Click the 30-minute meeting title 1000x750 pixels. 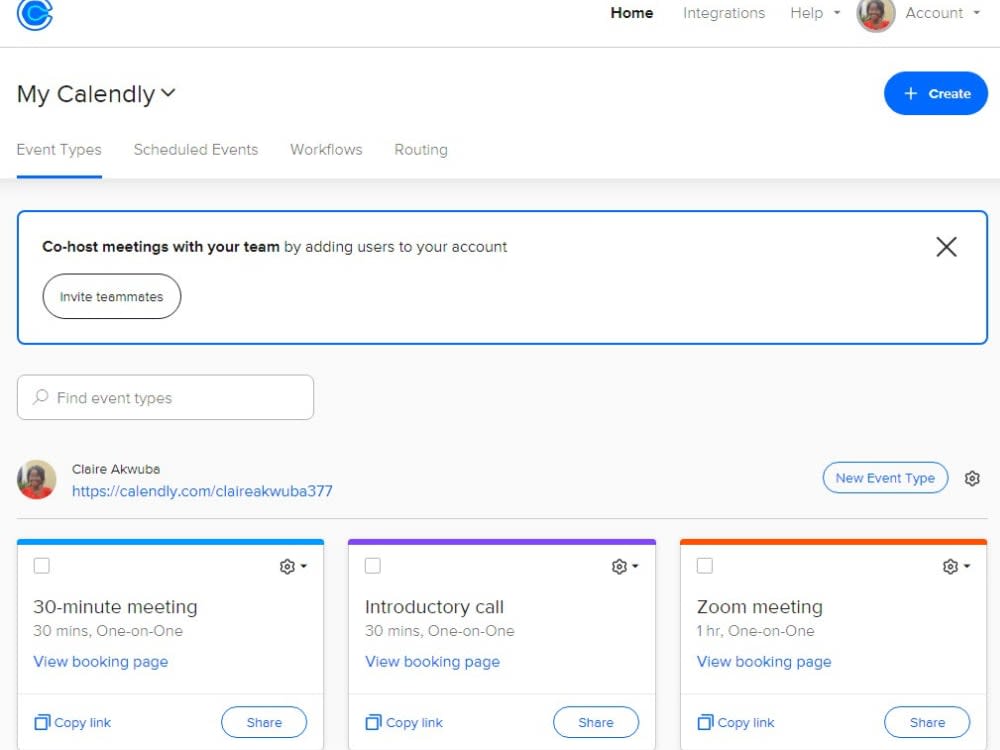point(115,607)
